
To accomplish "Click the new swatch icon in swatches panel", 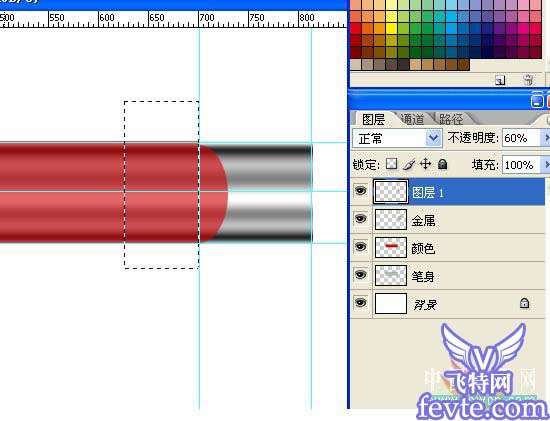I will pyautogui.click(x=500, y=80).
